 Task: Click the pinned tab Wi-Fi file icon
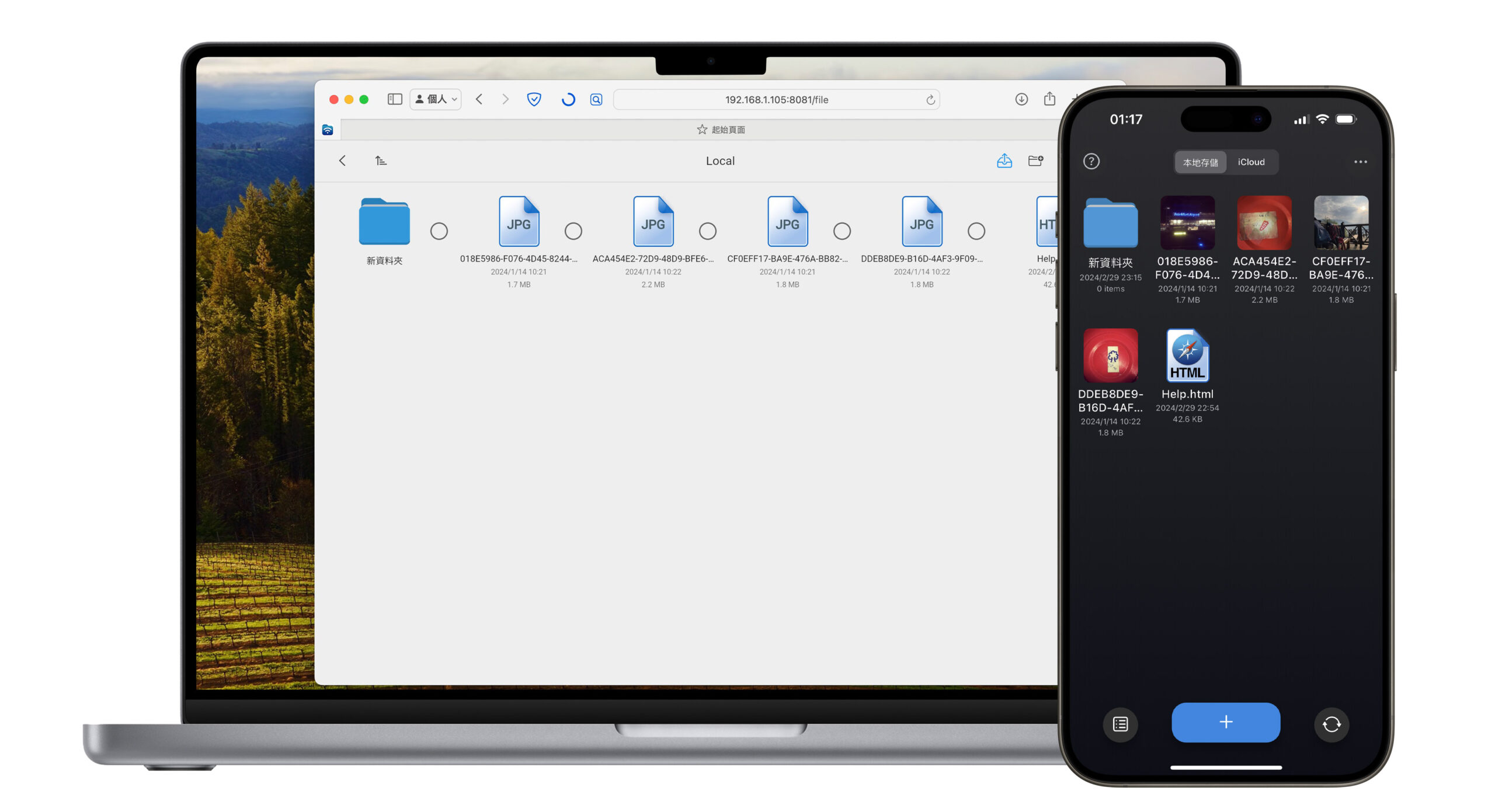pyautogui.click(x=328, y=130)
